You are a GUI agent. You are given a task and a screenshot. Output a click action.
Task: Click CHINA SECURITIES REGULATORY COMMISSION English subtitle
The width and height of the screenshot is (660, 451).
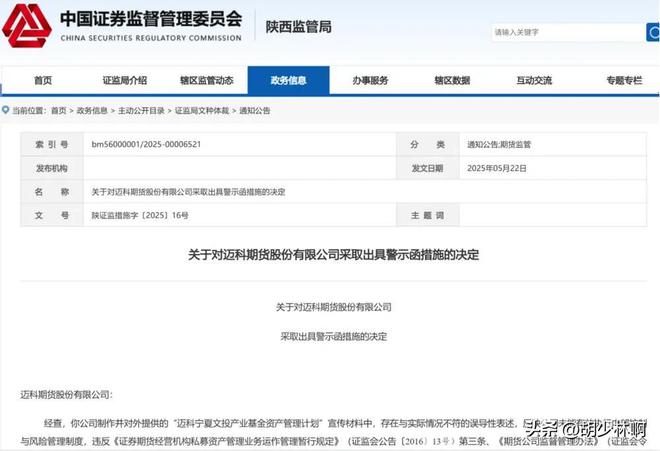tap(151, 38)
